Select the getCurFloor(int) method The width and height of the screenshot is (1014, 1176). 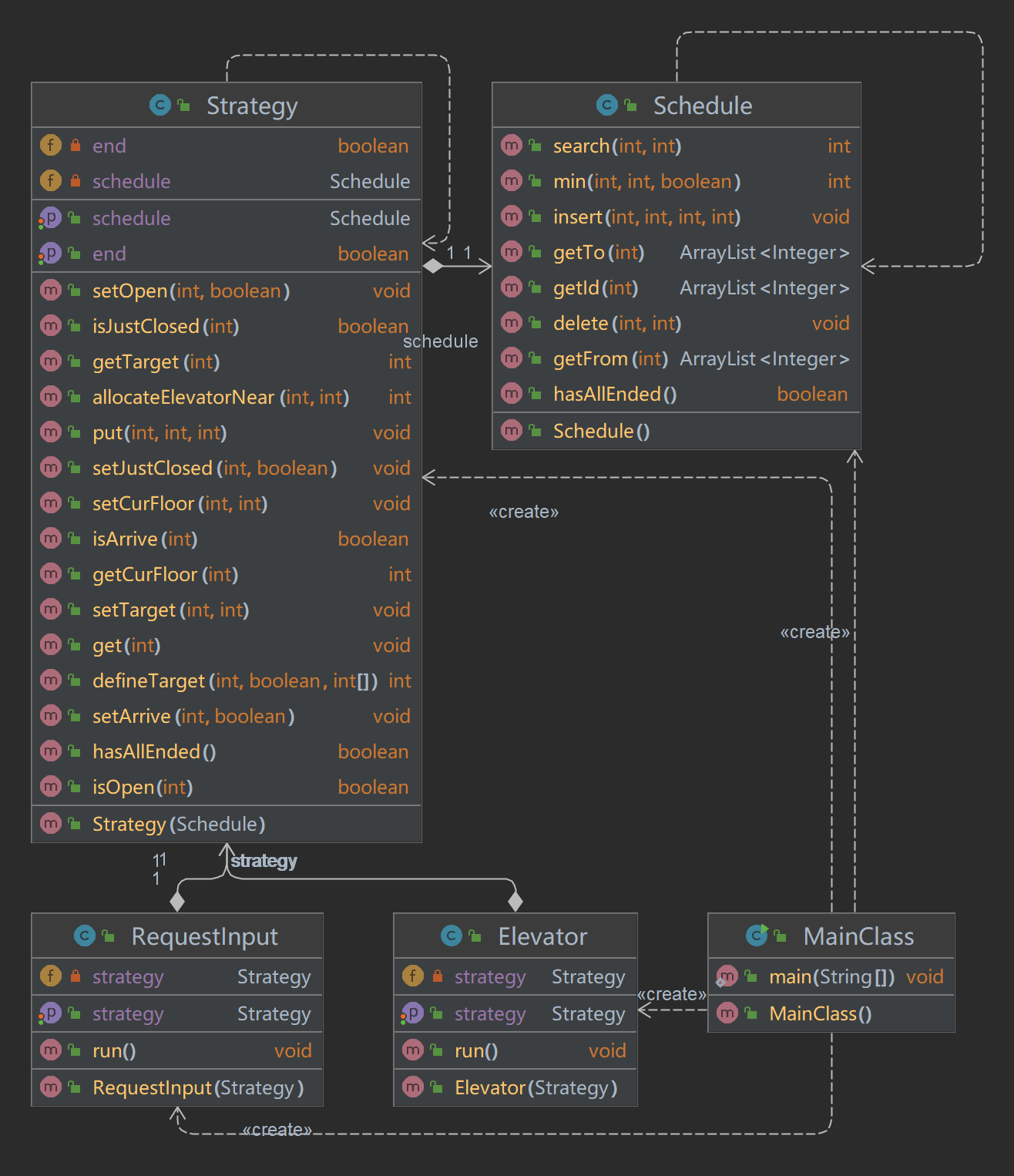point(227,574)
